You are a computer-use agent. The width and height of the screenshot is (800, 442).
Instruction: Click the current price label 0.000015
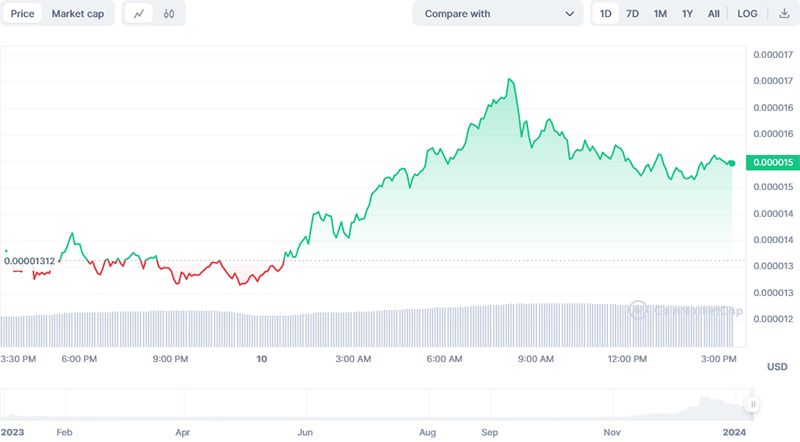[x=773, y=162]
